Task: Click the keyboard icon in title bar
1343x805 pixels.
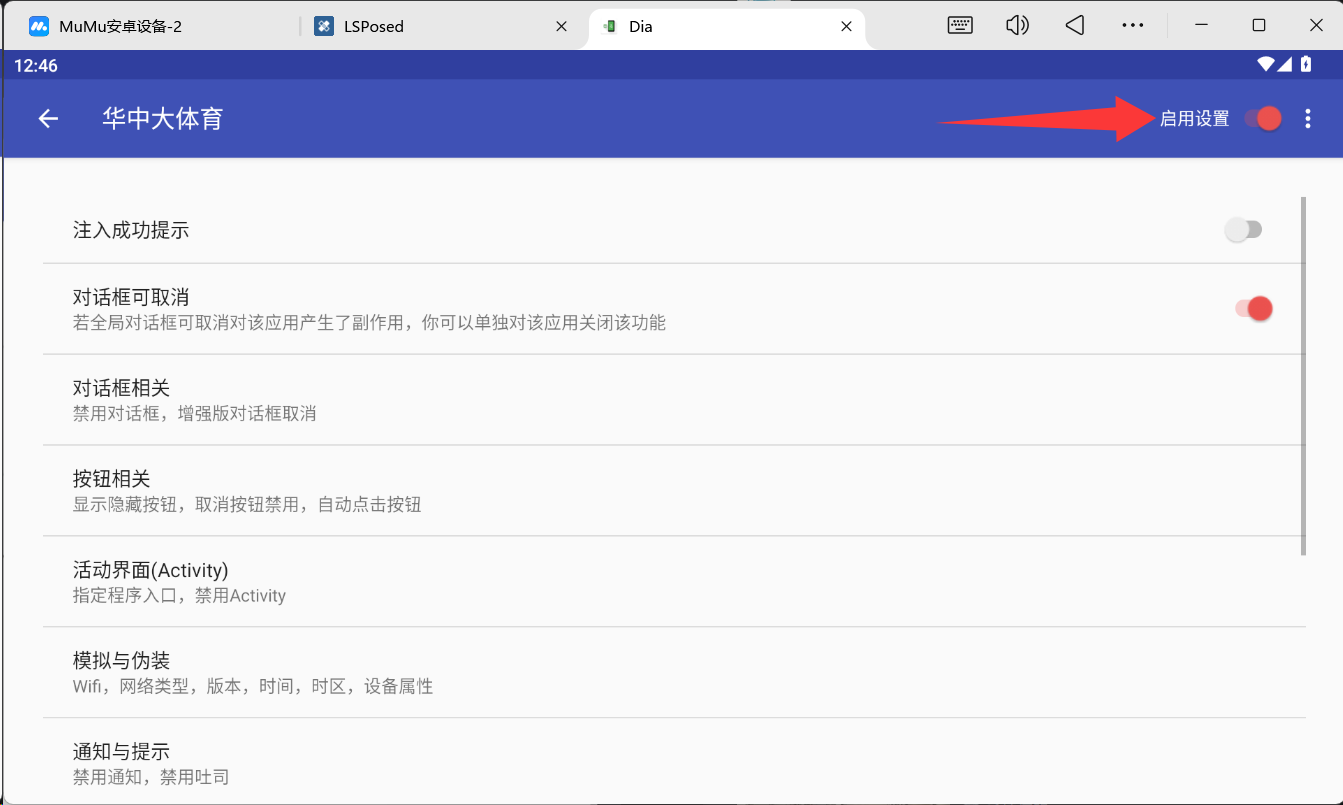Action: (960, 26)
